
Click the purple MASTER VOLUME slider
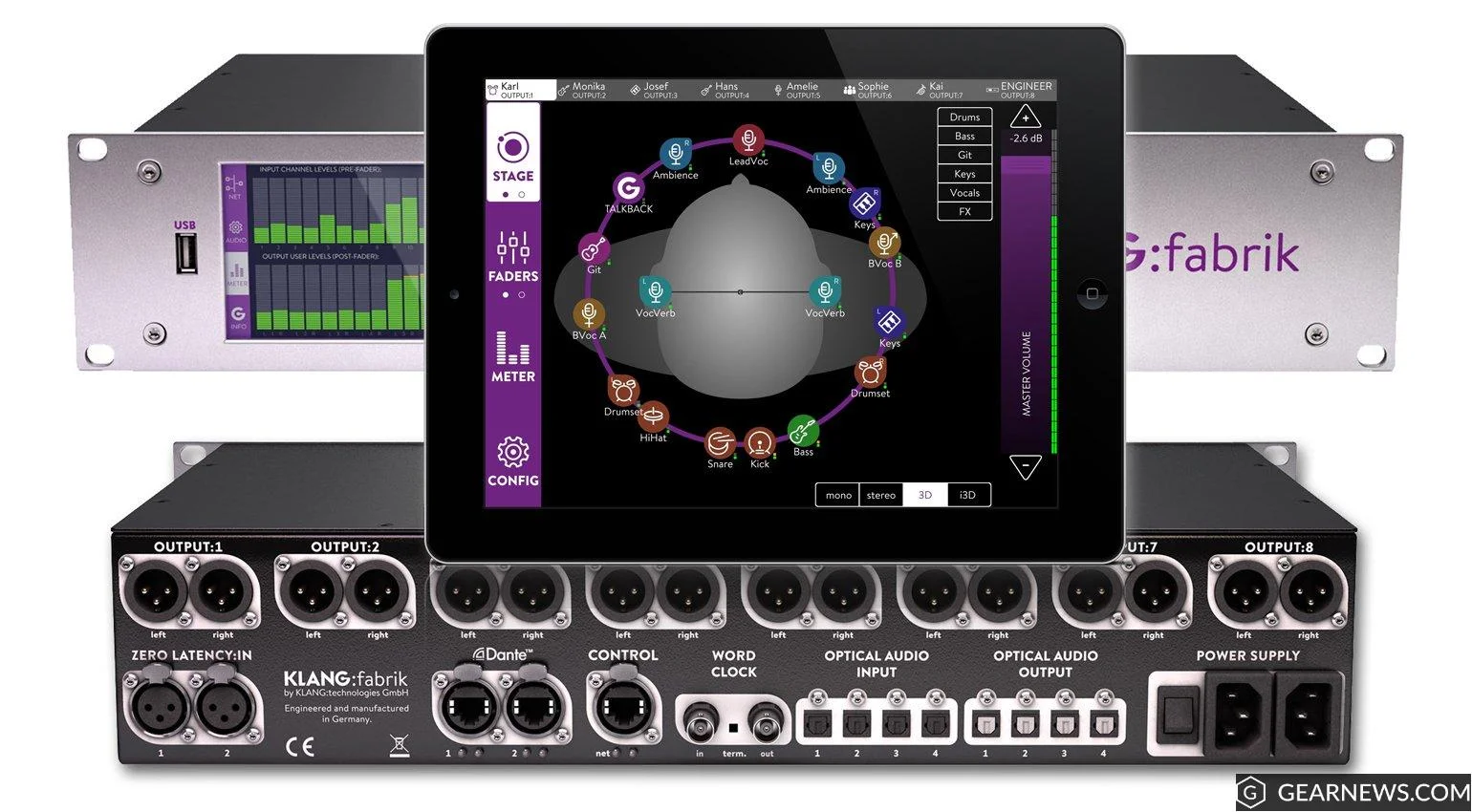pyautogui.click(x=1025, y=304)
